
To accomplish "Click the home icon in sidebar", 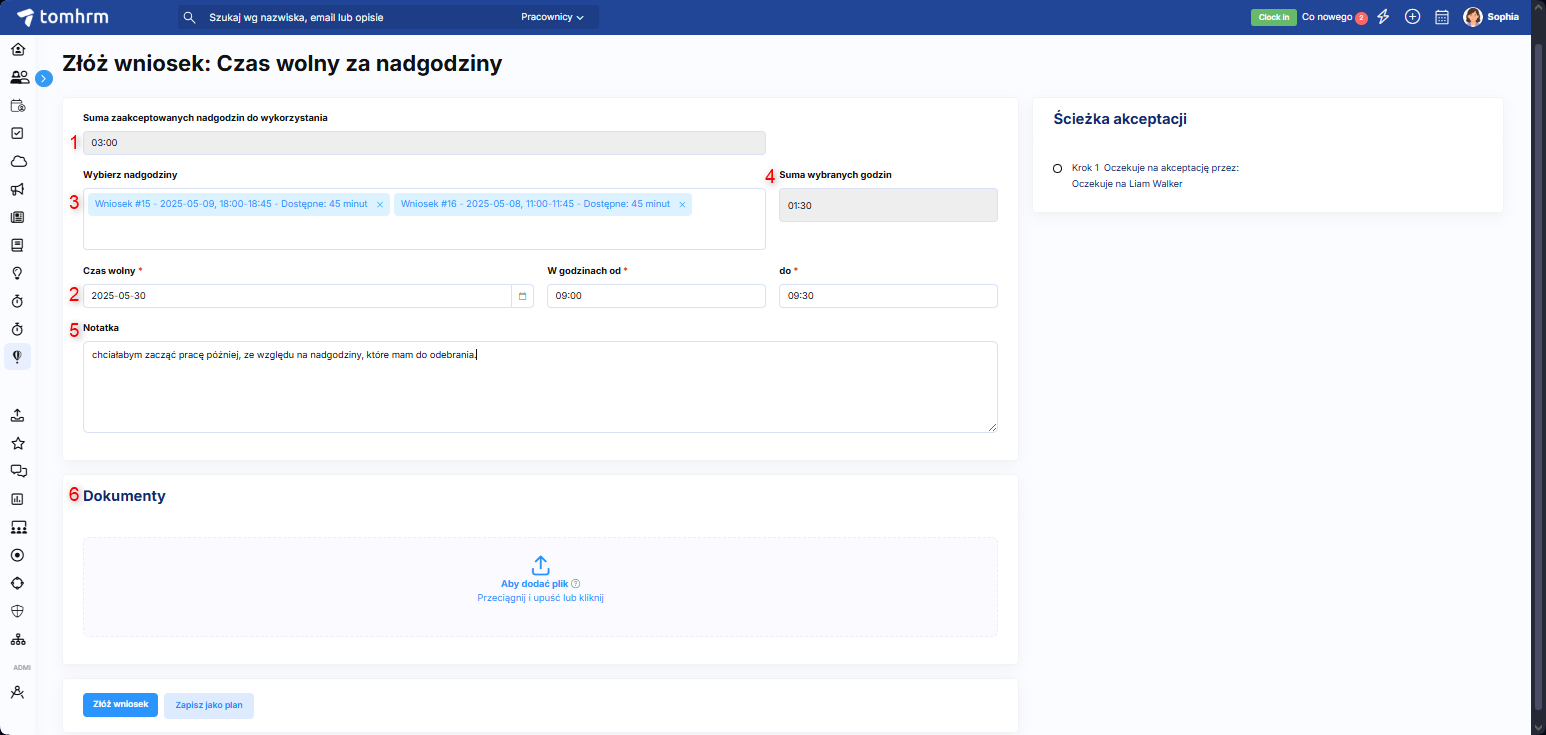I will (17, 49).
